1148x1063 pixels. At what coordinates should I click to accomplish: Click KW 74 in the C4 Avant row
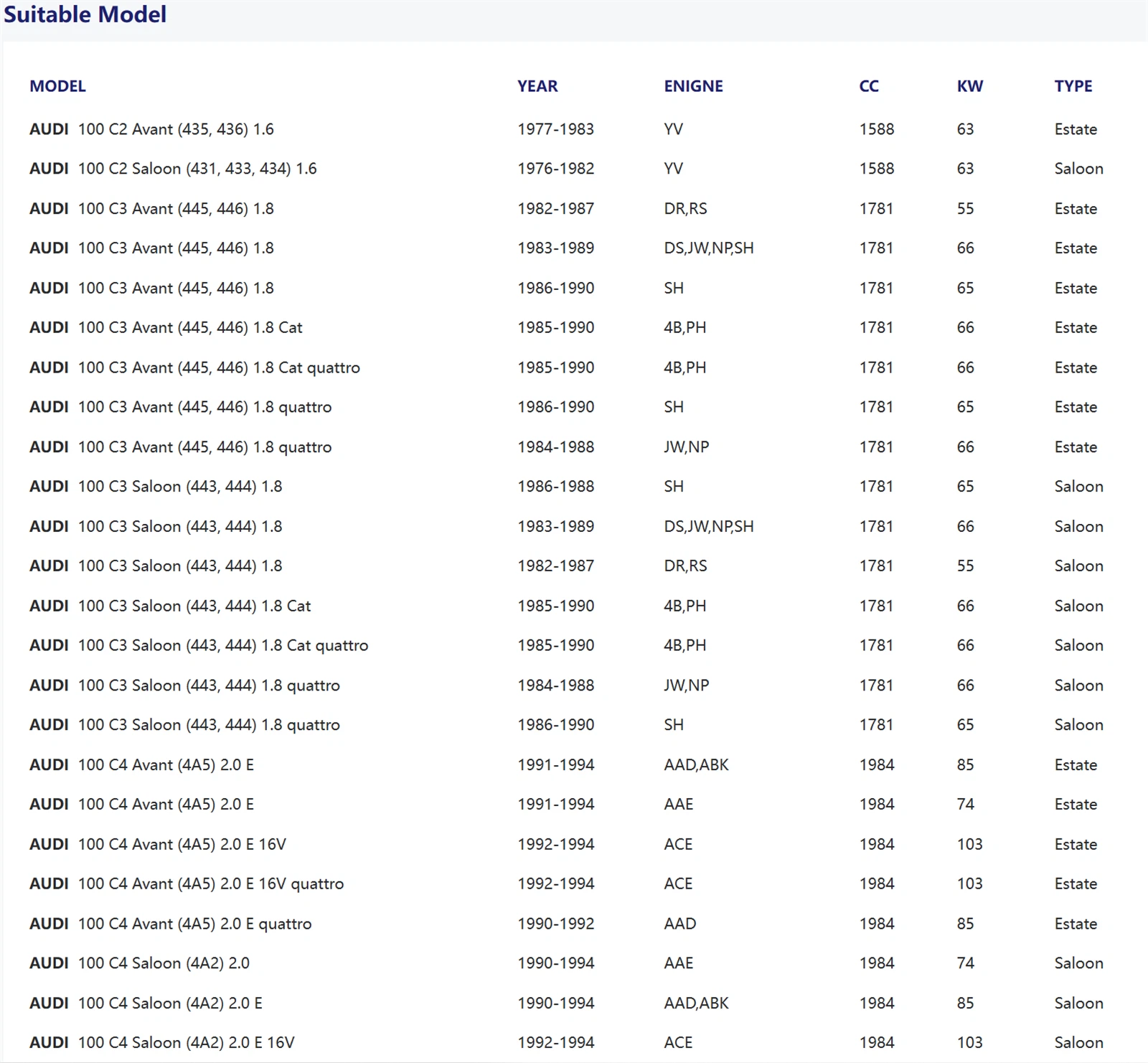[965, 805]
